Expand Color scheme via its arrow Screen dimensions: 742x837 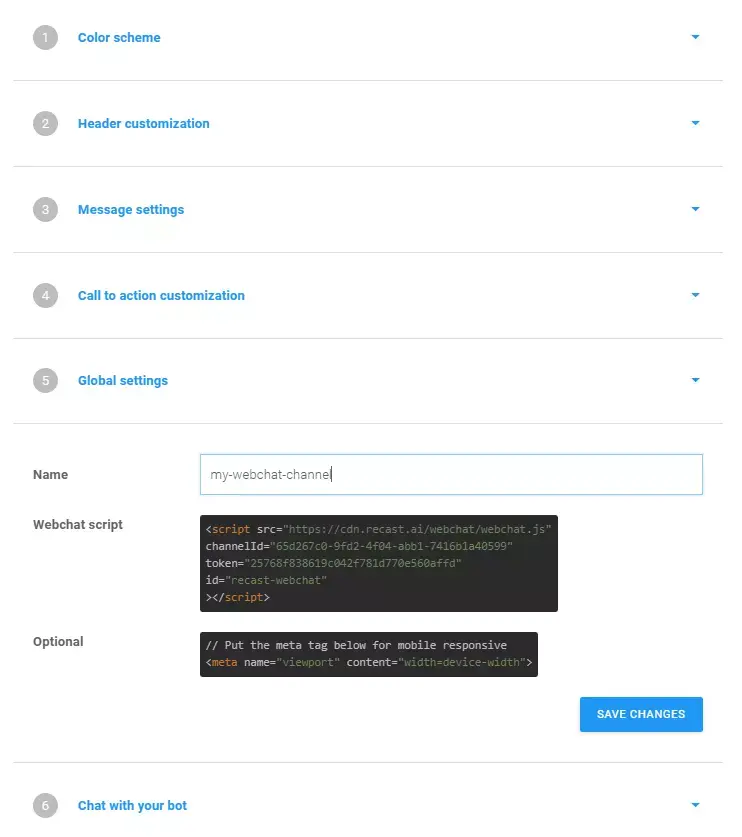click(695, 37)
